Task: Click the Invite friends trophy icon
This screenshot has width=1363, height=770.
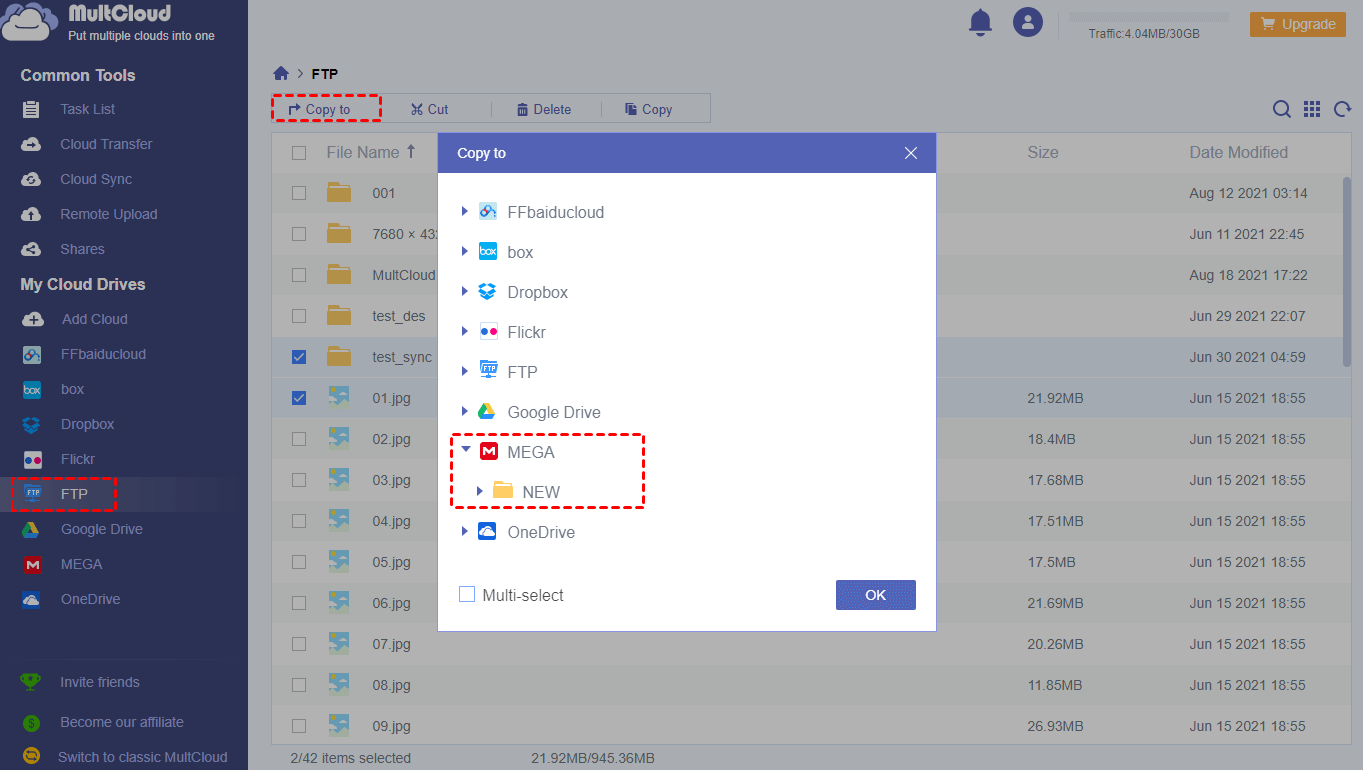Action: coord(31,682)
